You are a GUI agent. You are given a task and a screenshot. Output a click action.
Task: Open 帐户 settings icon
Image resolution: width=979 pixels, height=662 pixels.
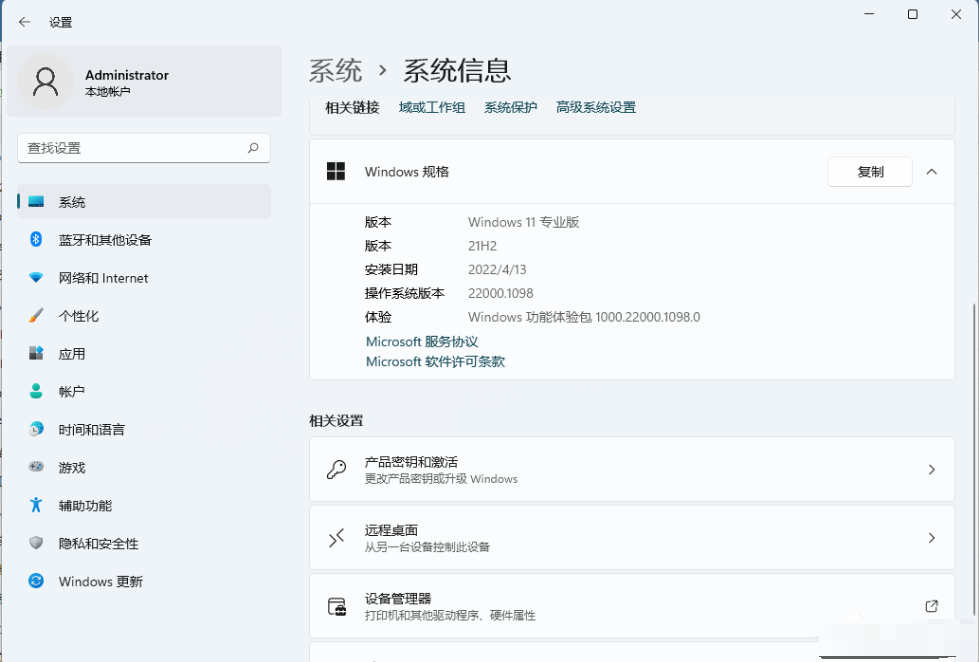click(x=35, y=391)
